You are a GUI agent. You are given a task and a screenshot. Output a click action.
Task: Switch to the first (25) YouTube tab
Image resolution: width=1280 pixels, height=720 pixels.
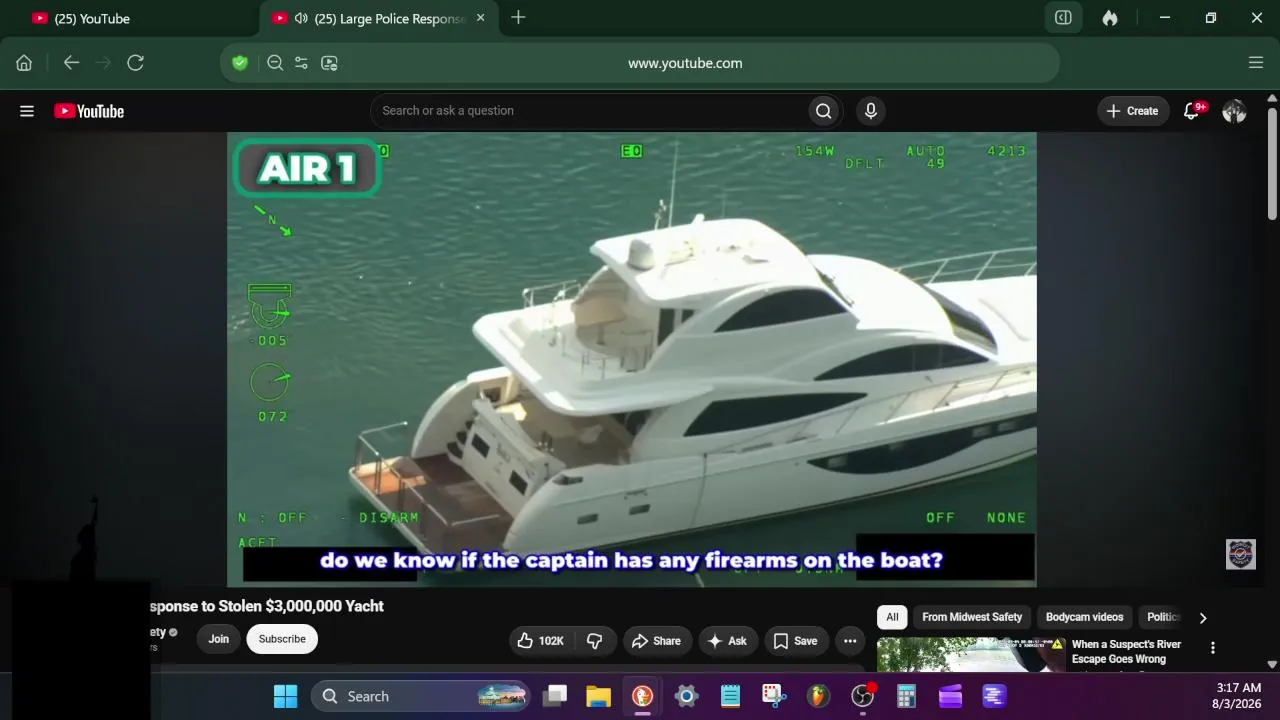[128, 18]
